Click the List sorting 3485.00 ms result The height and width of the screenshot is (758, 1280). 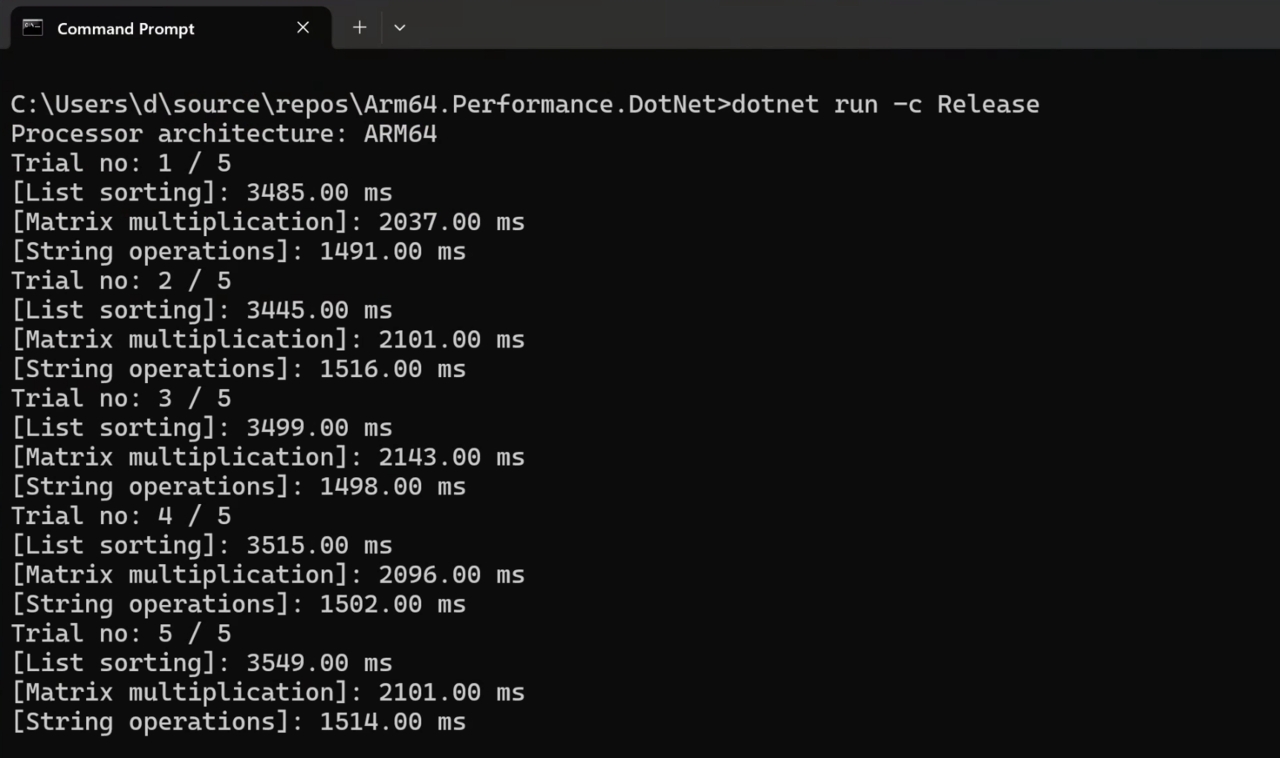202,192
